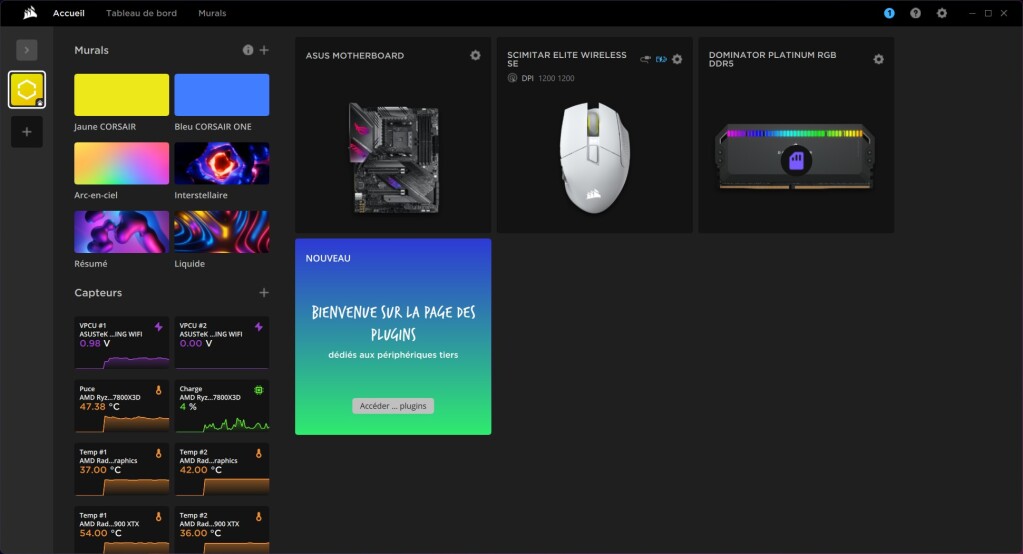
Task: Click the VPCU #2 lightning bolt icon
Action: [x=259, y=326]
